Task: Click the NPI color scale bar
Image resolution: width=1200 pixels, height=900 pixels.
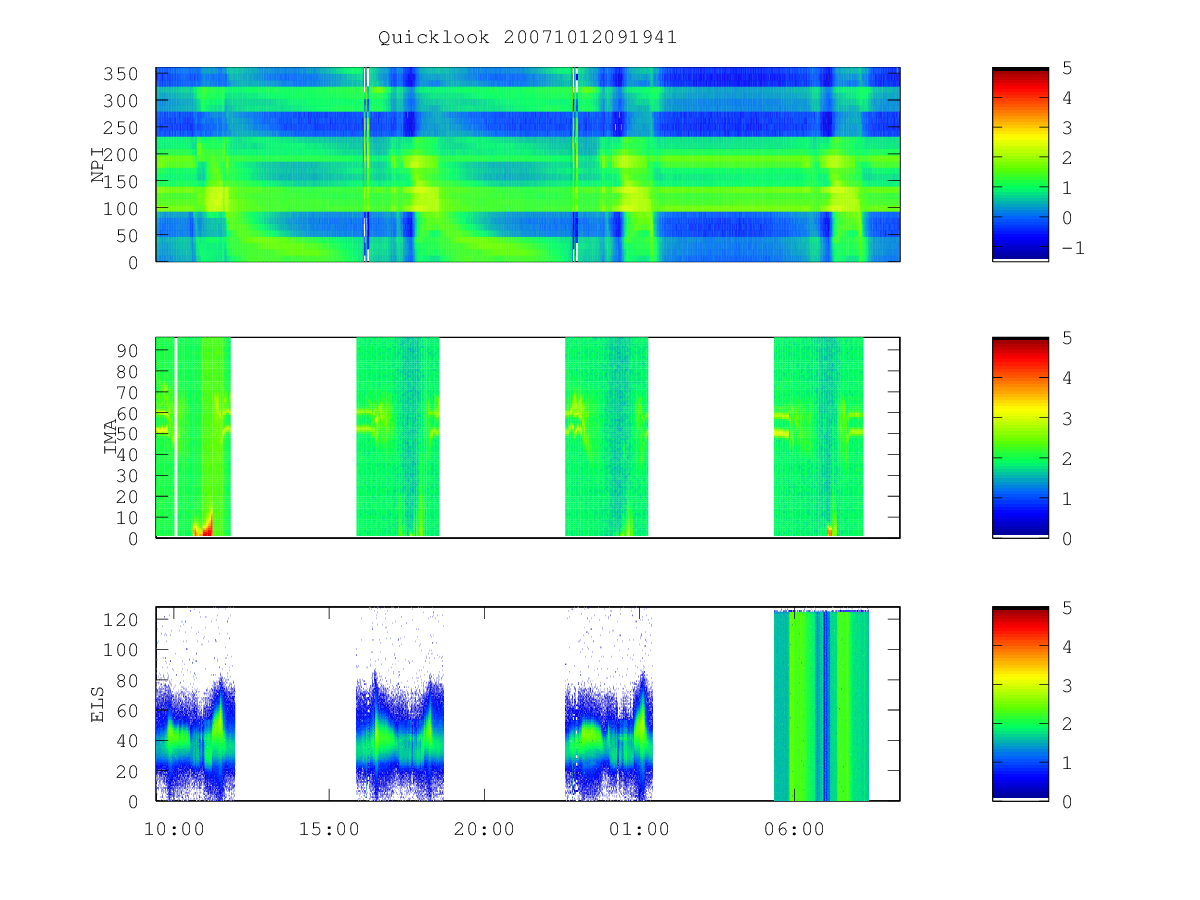Action: coord(1020,164)
